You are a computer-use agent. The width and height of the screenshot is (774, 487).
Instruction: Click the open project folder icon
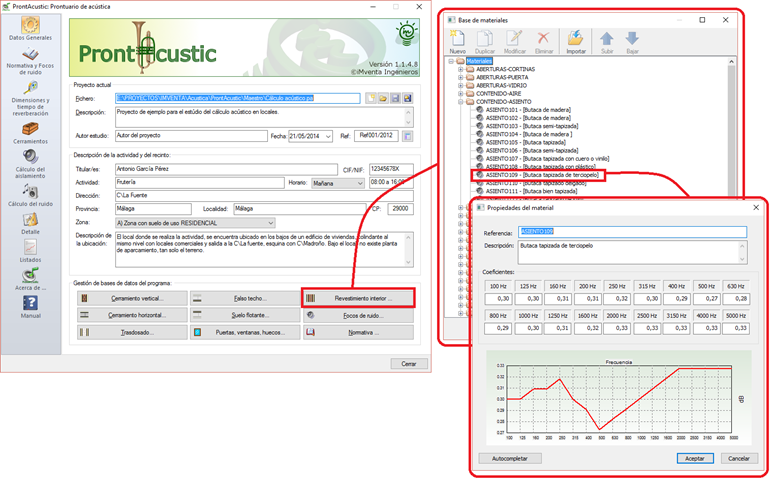383,98
